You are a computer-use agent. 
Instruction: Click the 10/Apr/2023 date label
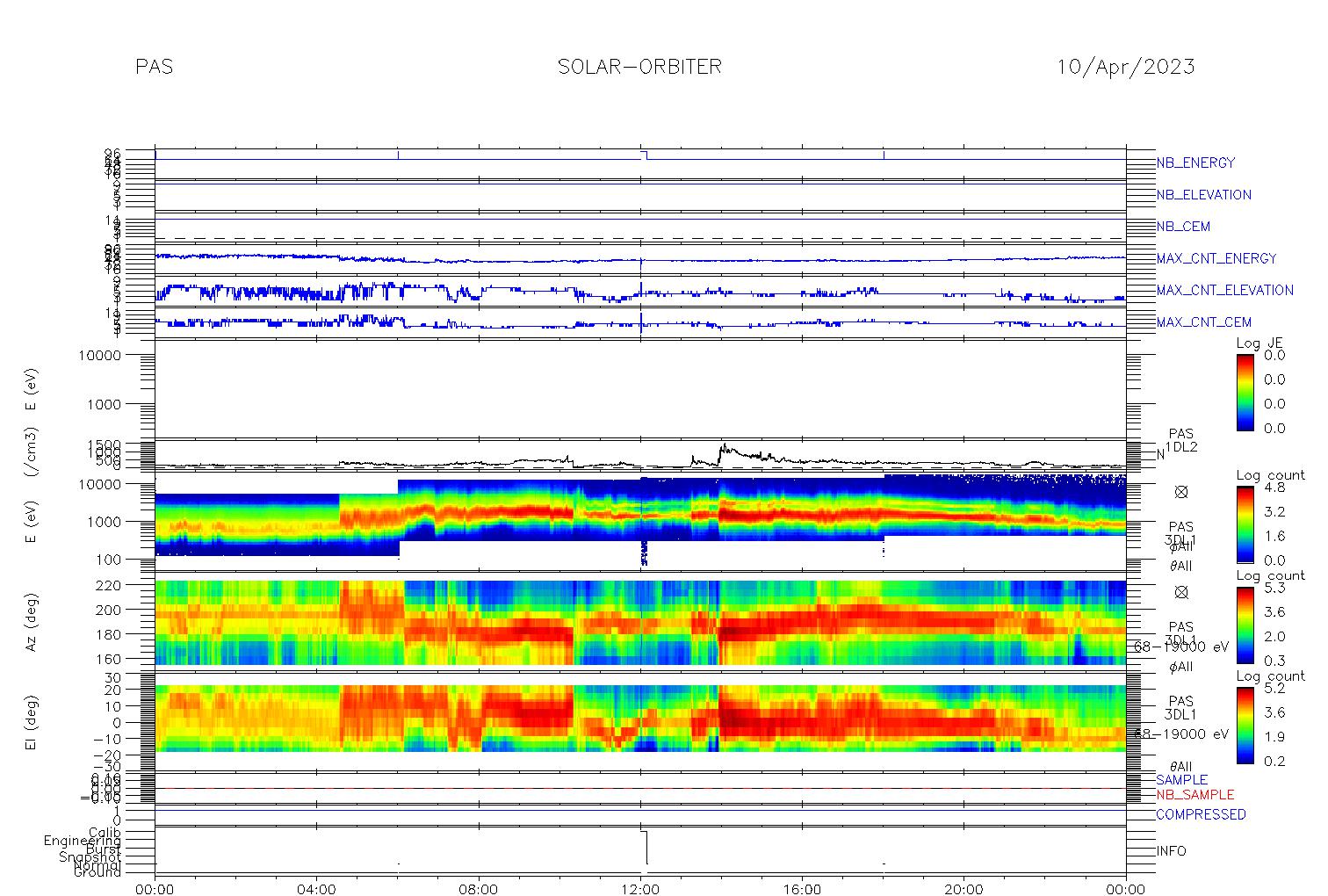point(1125,67)
